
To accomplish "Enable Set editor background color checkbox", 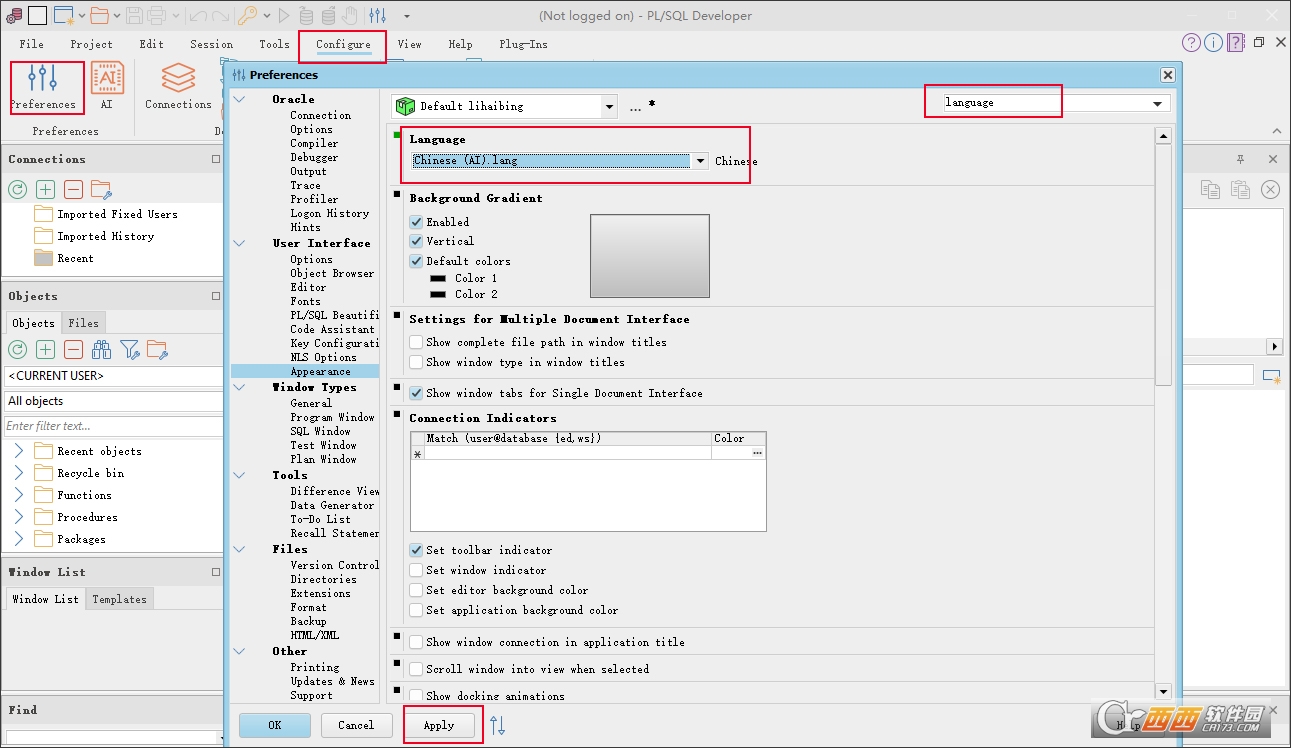I will [x=416, y=590].
